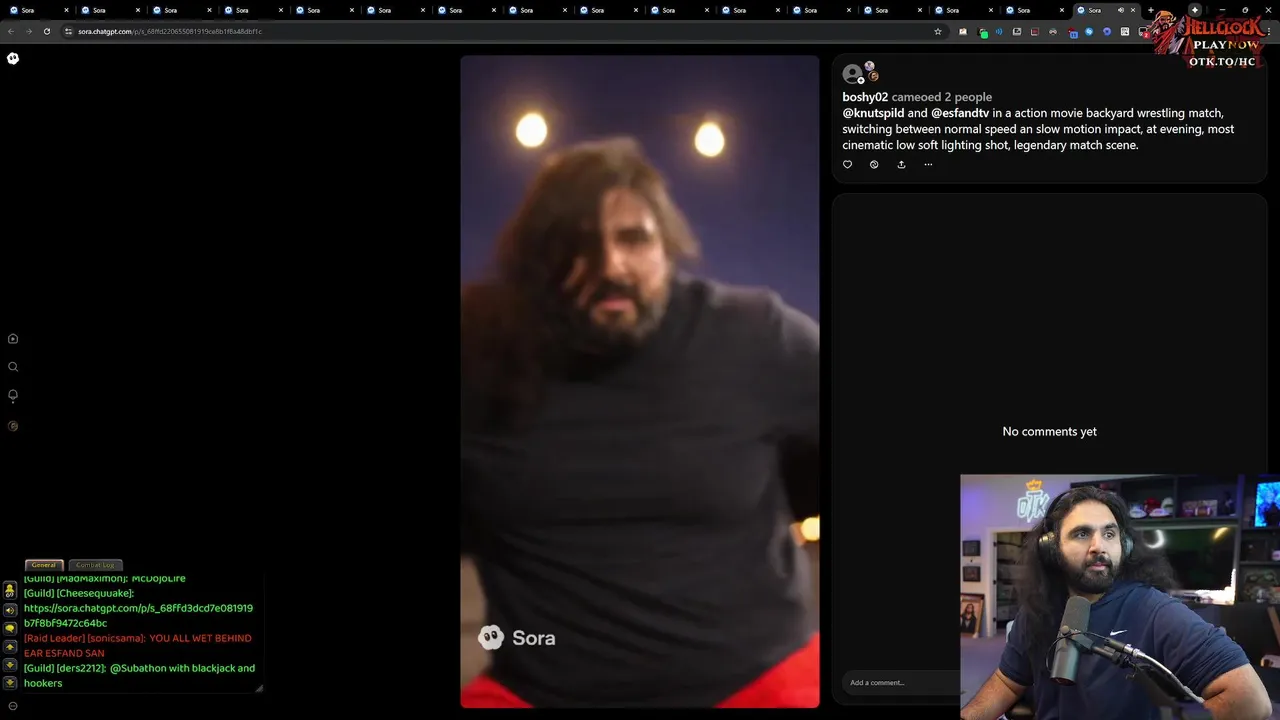This screenshot has height=720, width=1280.
Task: Open the @esfandtv mention link
Action: 959,113
